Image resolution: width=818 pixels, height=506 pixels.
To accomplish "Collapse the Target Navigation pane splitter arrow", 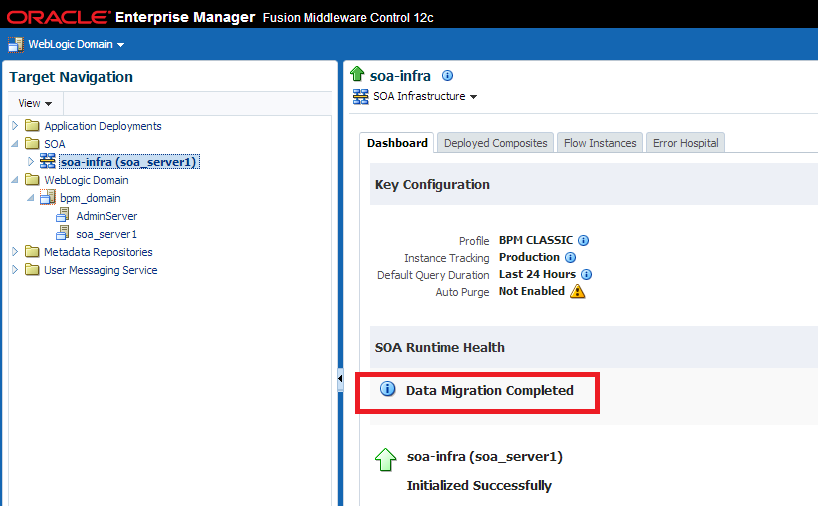I will click(x=340, y=379).
